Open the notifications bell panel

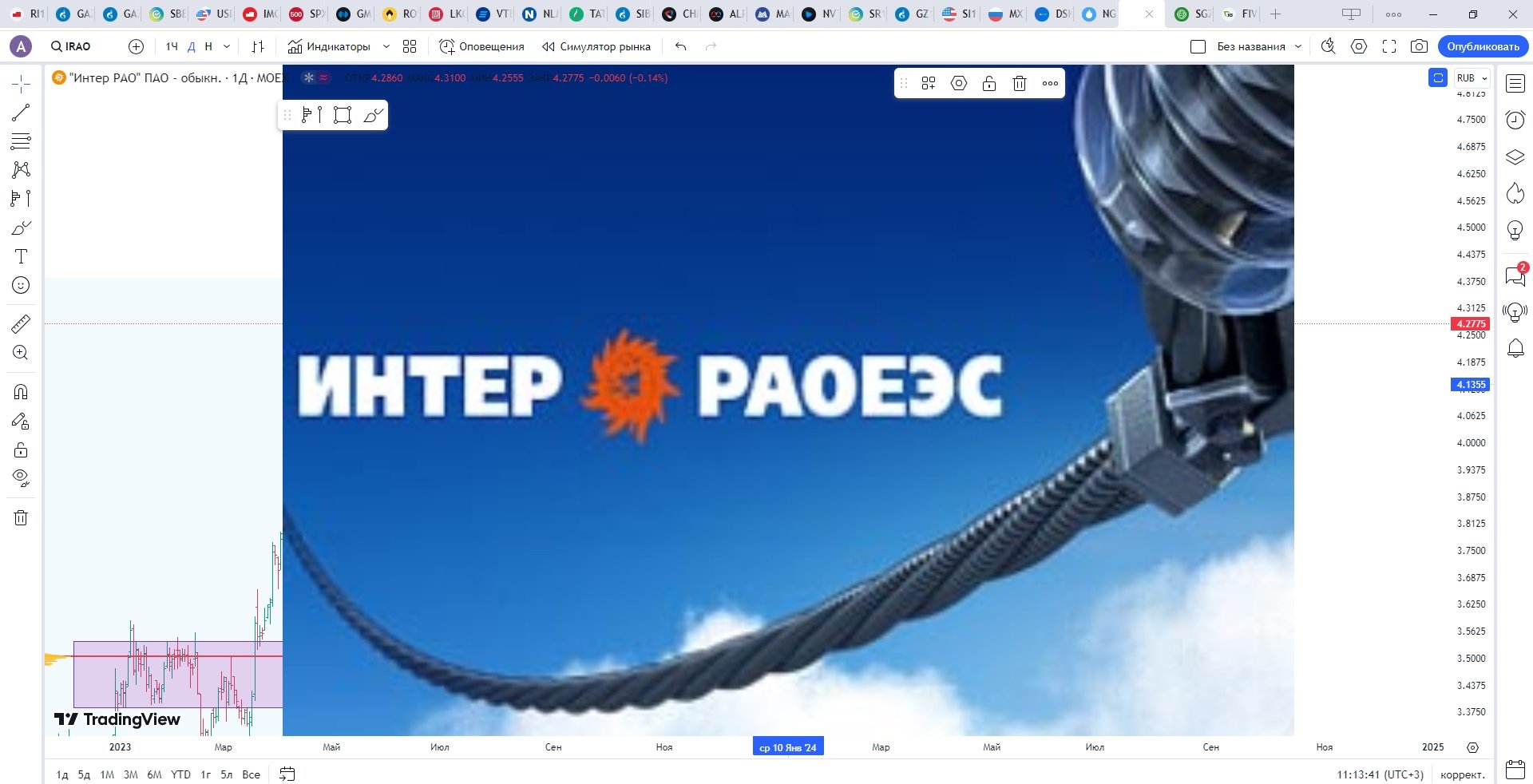[x=1515, y=348]
